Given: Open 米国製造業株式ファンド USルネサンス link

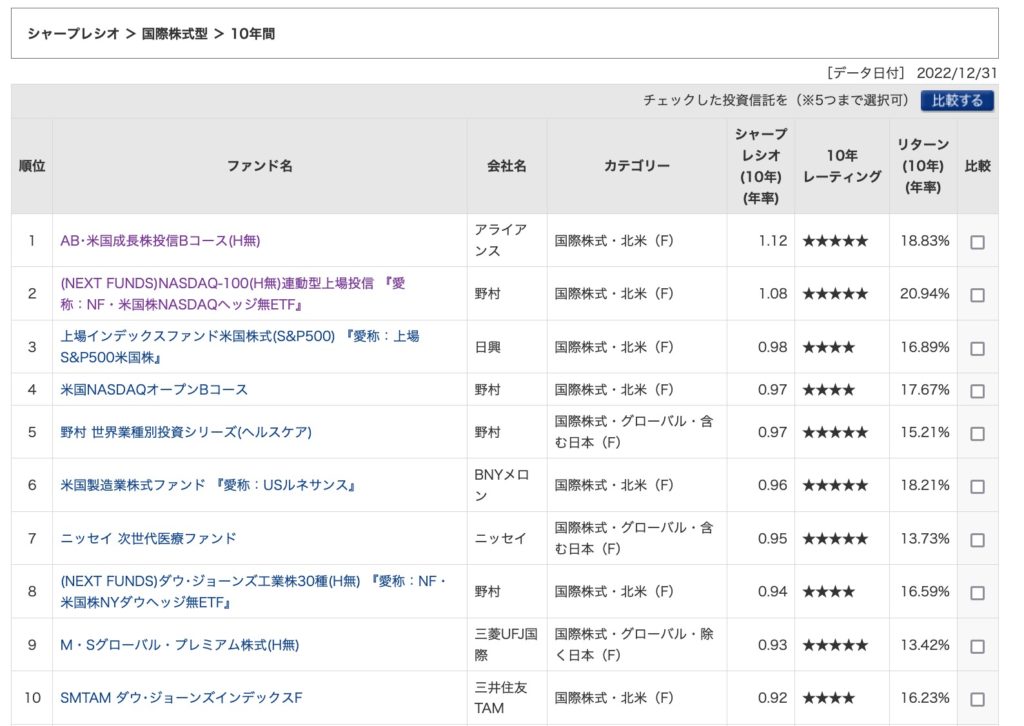Looking at the screenshot, I should [208, 486].
